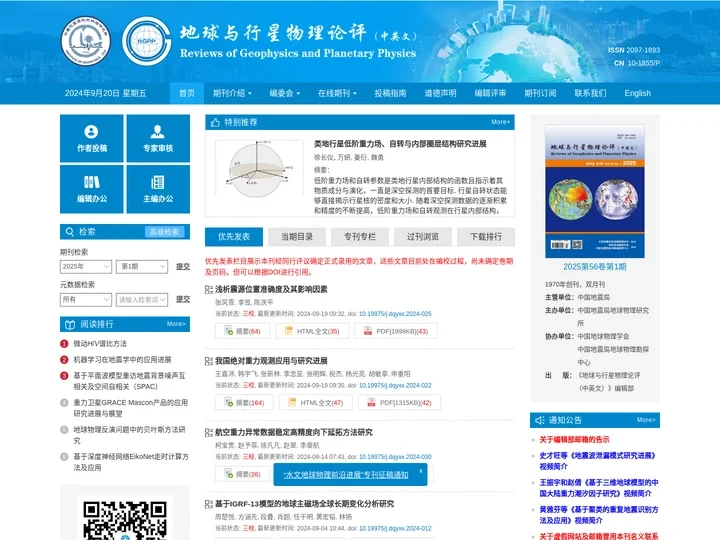The height and width of the screenshot is (540, 720).
Task: Open HTML全文(47) for the gravity article
Action: coord(316,403)
